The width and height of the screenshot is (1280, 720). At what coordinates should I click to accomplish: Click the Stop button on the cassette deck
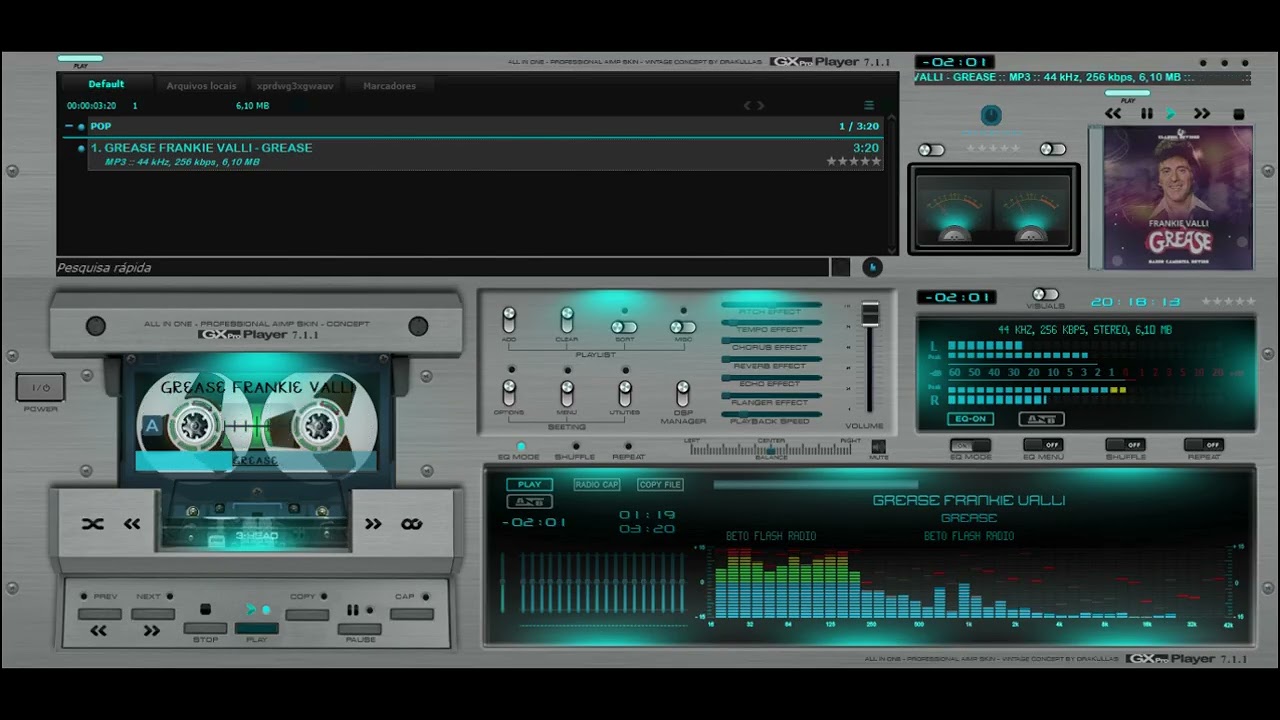tap(205, 628)
